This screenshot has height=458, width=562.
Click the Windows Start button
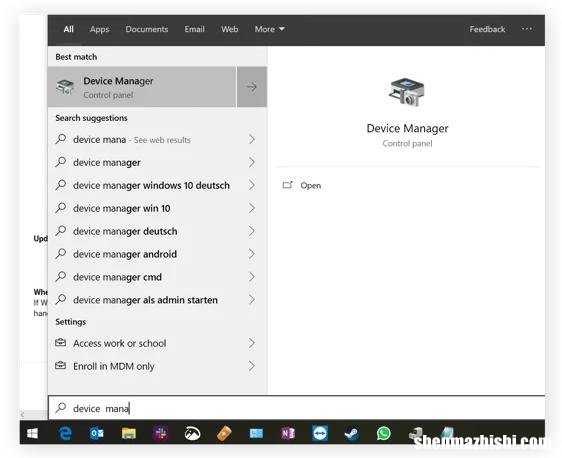(33, 433)
